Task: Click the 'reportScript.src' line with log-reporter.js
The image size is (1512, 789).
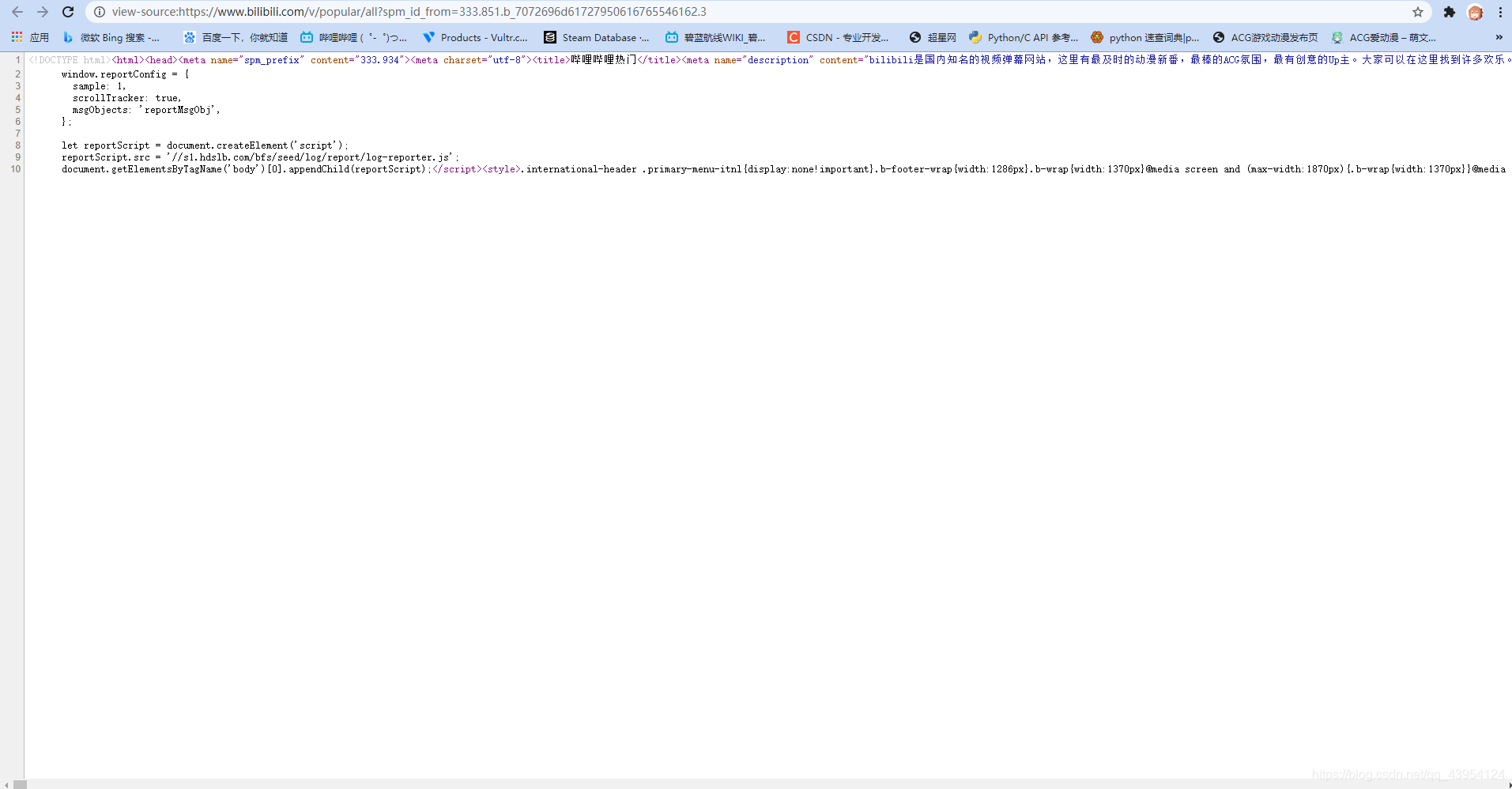Action: click(260, 157)
